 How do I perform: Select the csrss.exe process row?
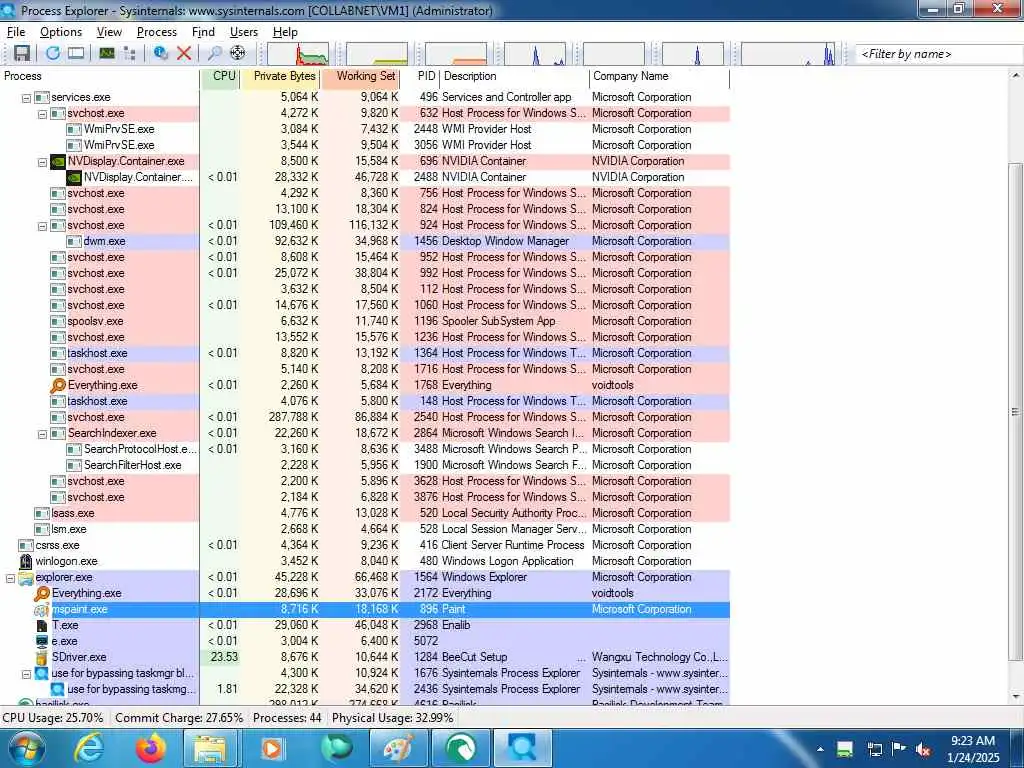tap(365, 545)
